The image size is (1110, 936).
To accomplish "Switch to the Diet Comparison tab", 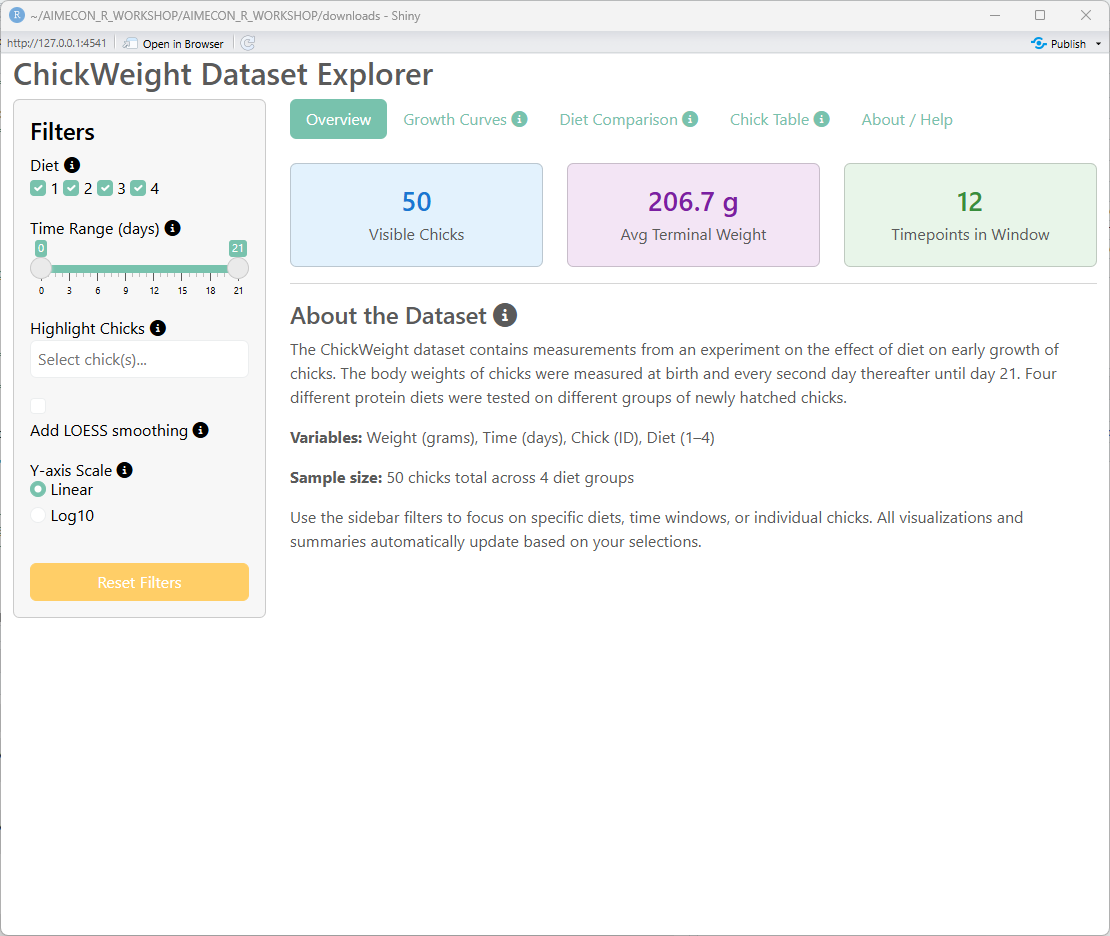I will [618, 119].
